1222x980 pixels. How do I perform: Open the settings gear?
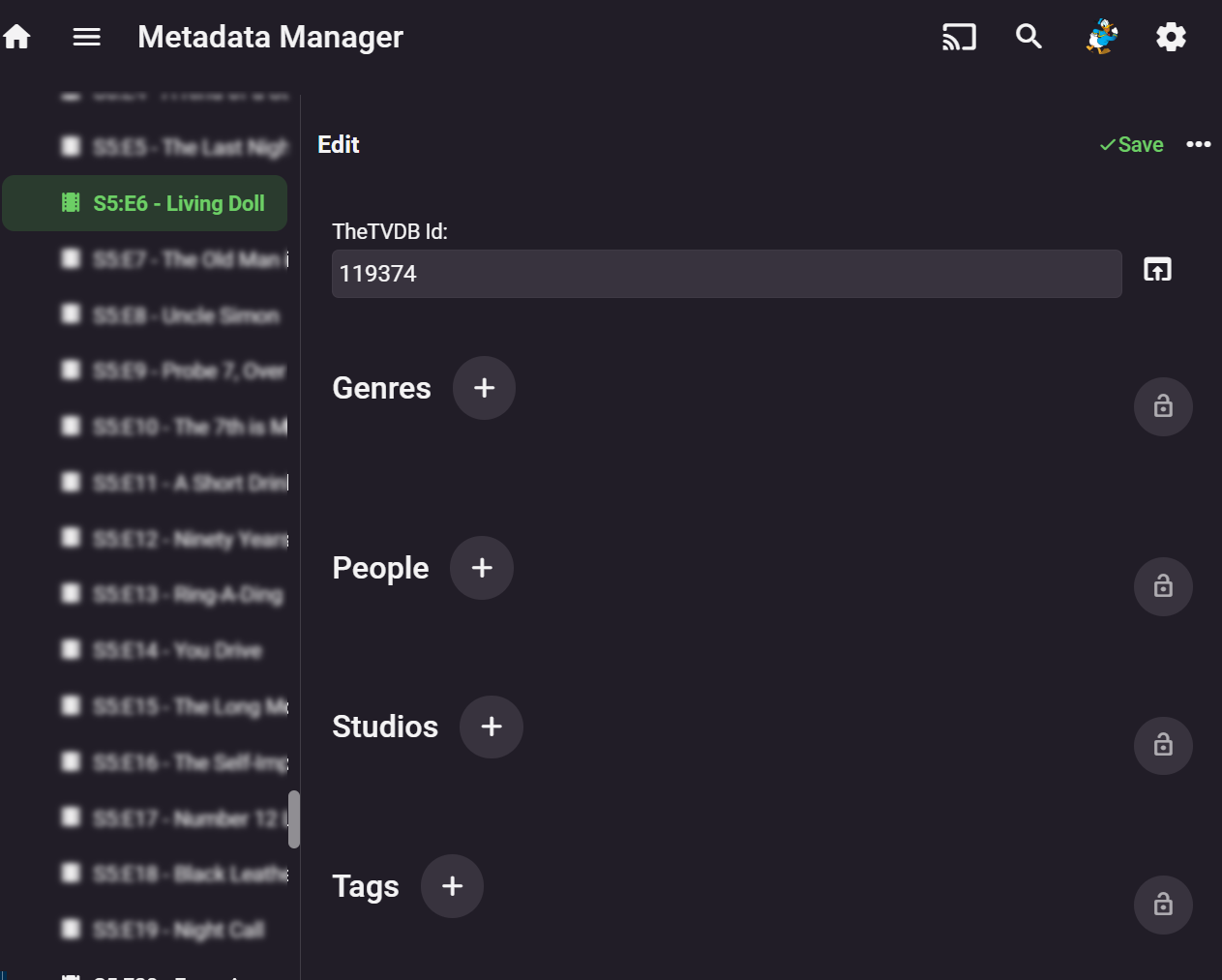coord(1171,37)
